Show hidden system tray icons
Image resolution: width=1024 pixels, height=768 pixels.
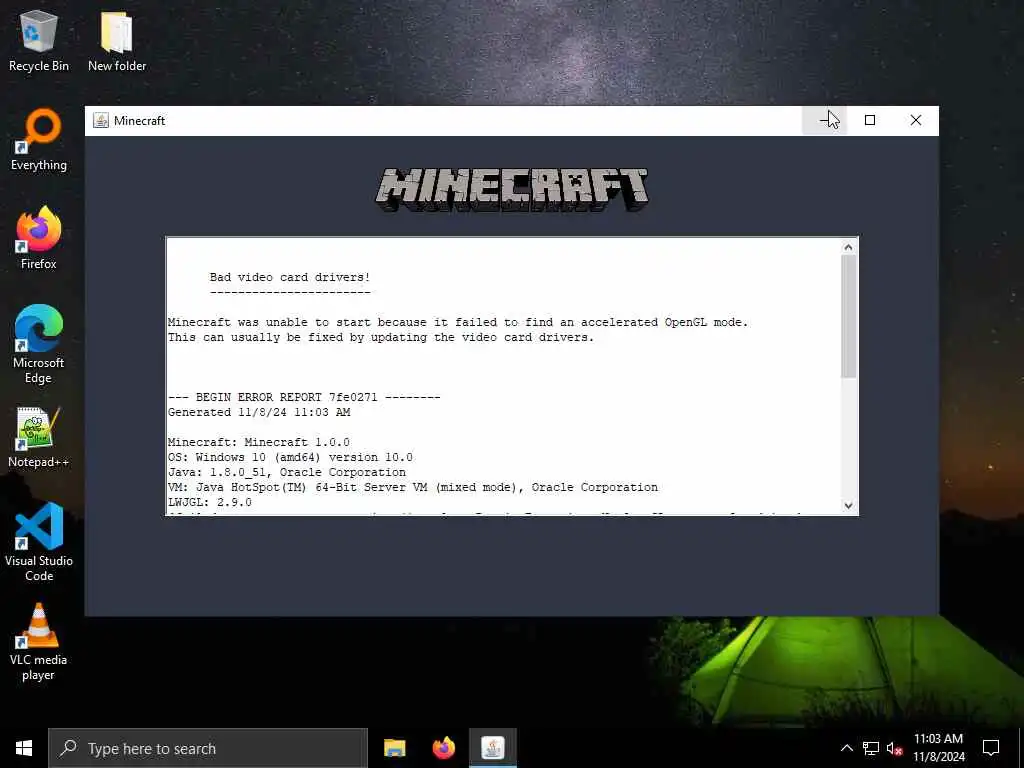(846, 748)
